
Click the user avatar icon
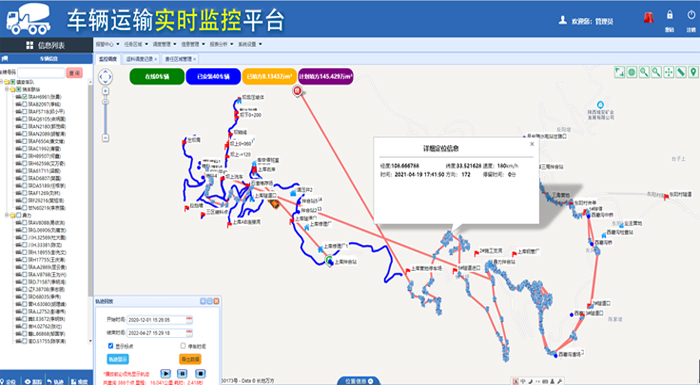(x=563, y=20)
